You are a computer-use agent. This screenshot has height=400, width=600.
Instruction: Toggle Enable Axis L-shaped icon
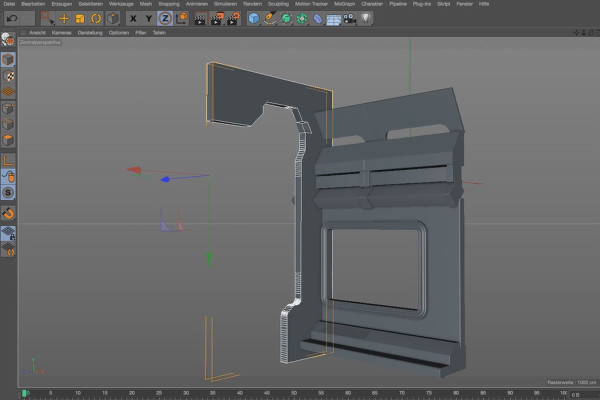(x=8, y=160)
